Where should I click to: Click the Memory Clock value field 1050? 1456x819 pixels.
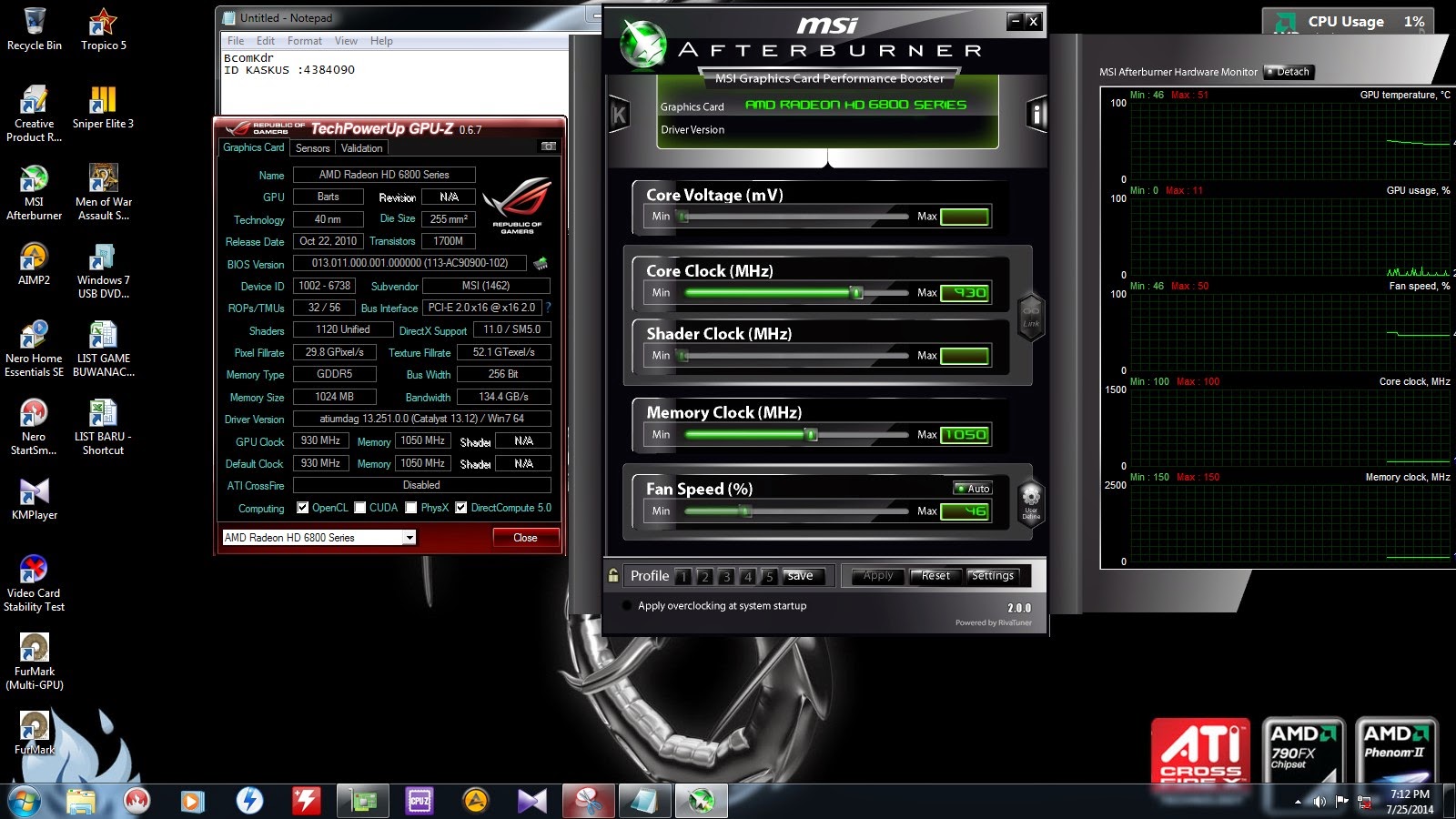tap(965, 435)
